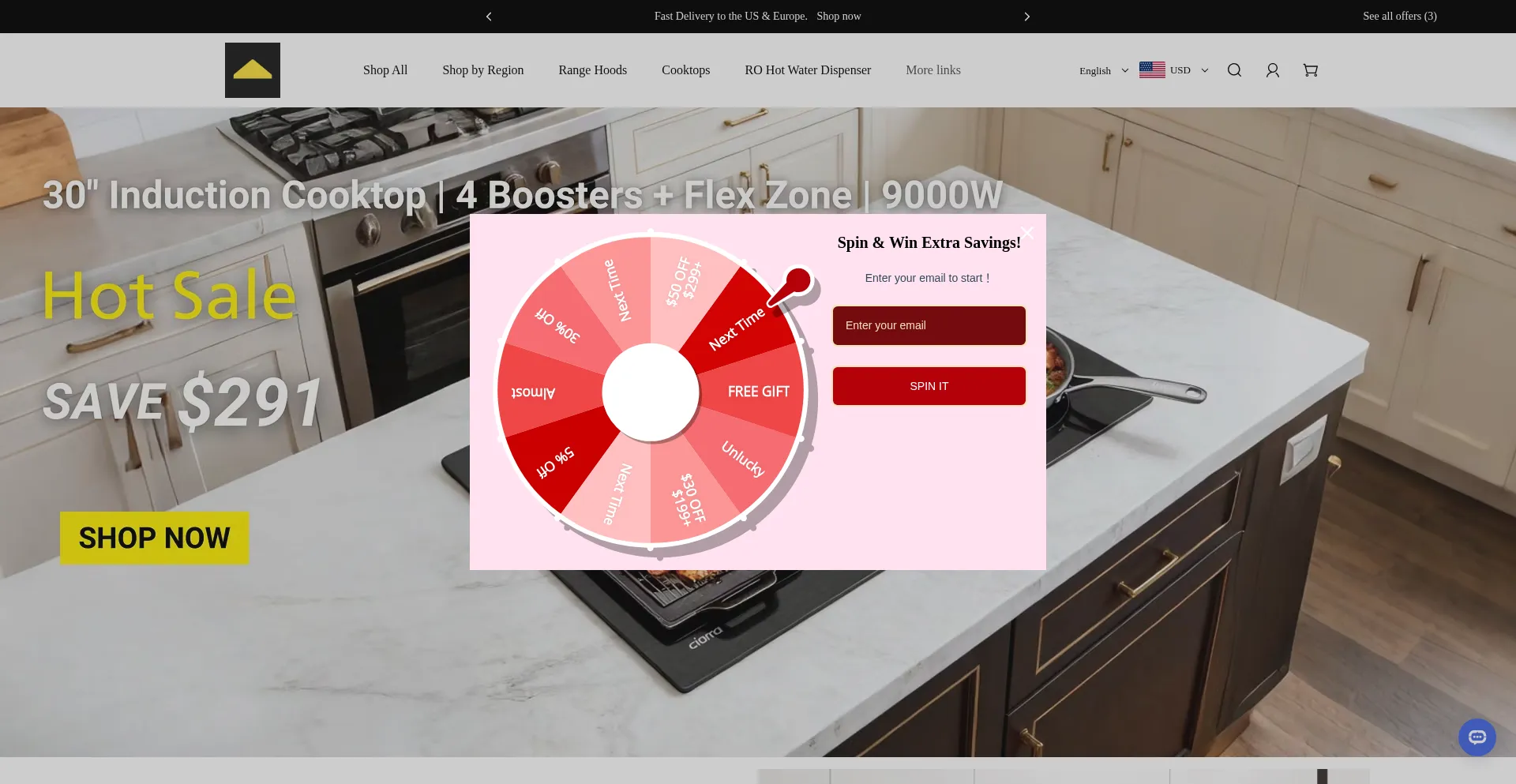This screenshot has height=784, width=1516.
Task: Open the Cooktops menu
Action: tap(685, 70)
